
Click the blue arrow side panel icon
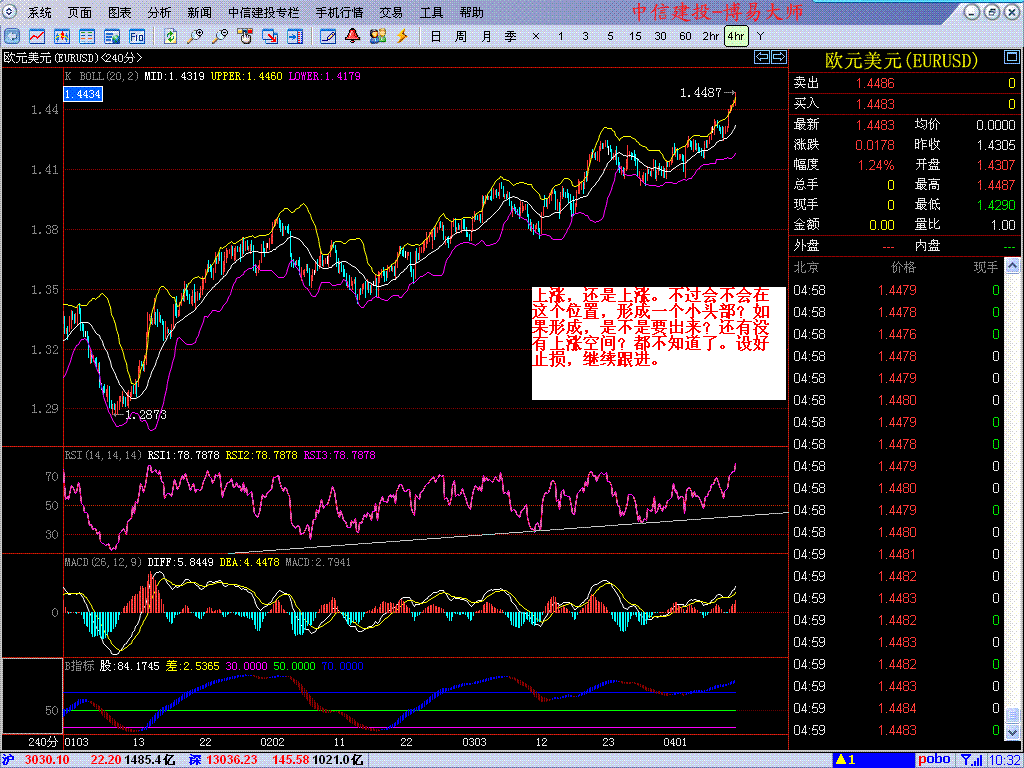(295, 36)
